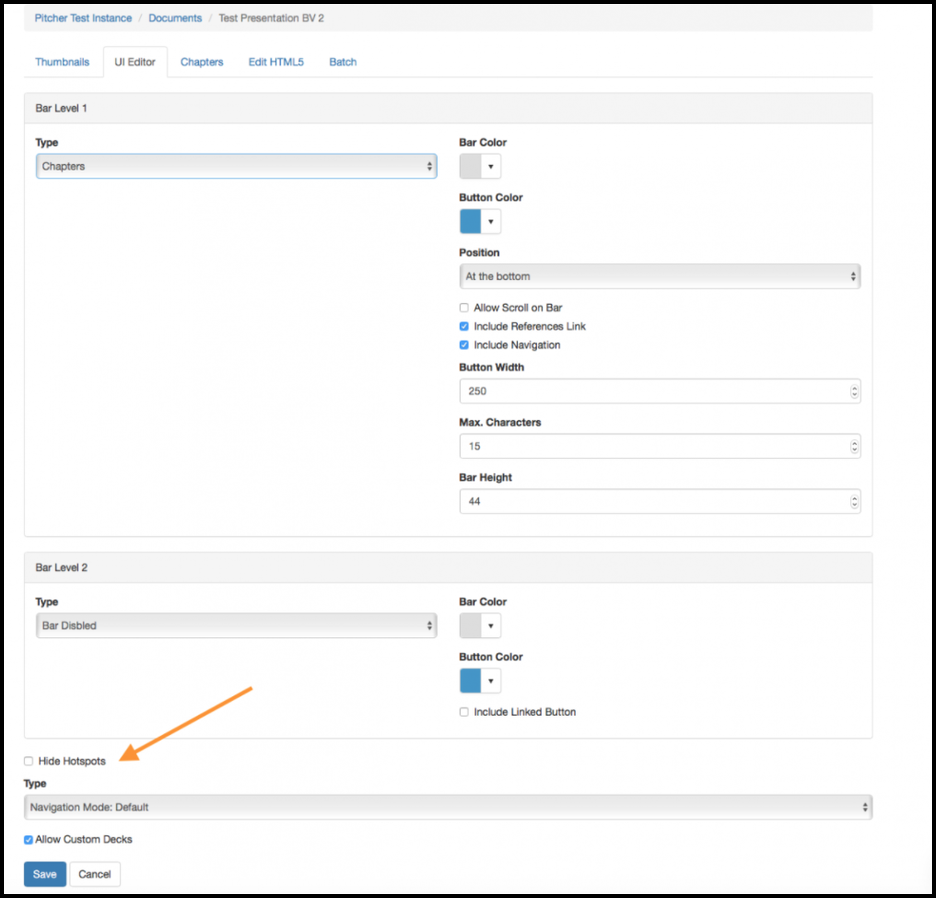The image size is (936, 898).
Task: Open Bar Level 1 Bar Color picker
Action: pos(480,166)
